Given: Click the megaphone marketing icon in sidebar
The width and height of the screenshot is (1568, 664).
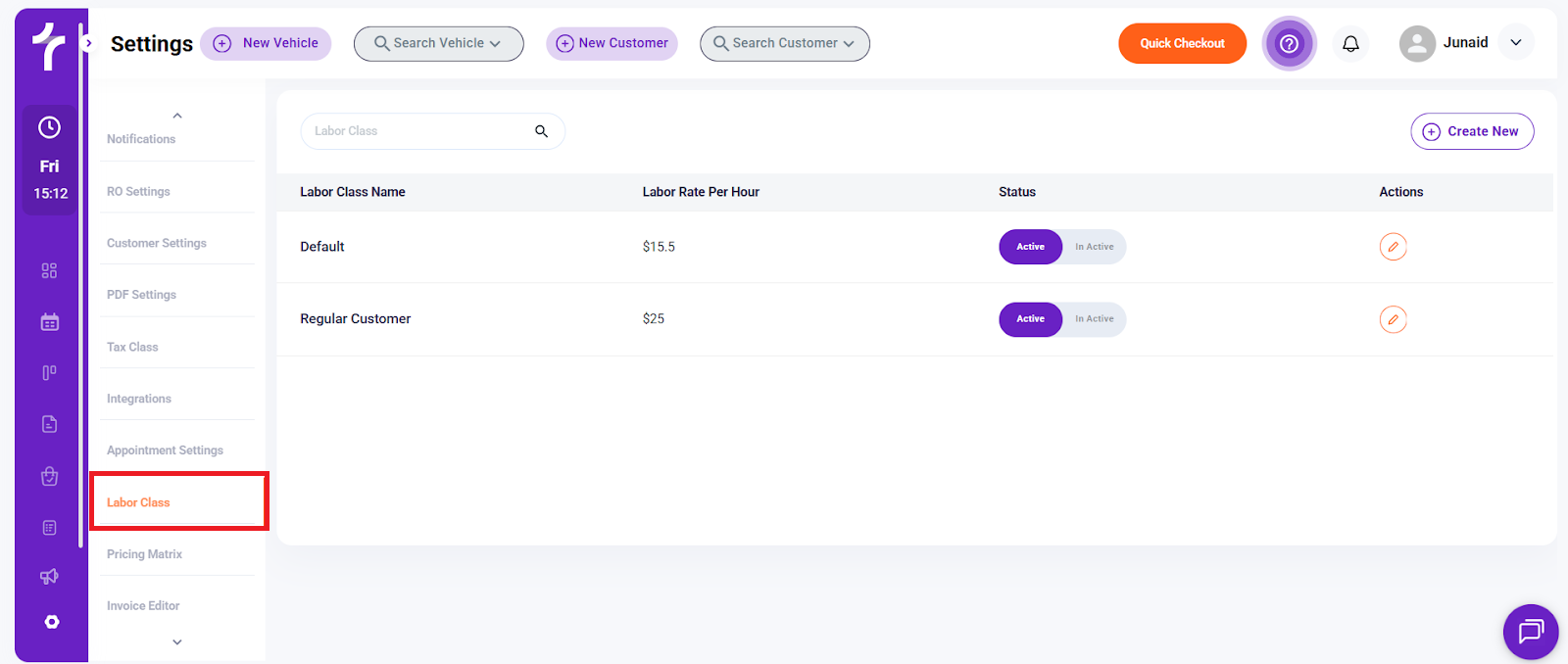Looking at the screenshot, I should pyautogui.click(x=50, y=576).
